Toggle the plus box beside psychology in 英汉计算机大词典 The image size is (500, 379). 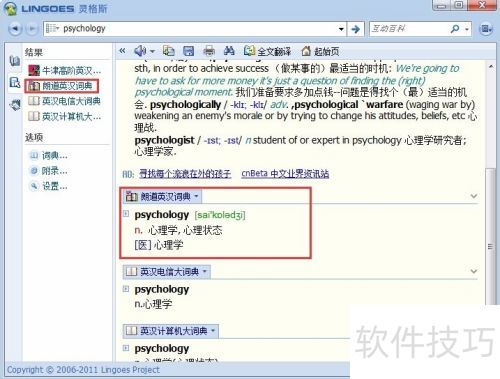126,348
